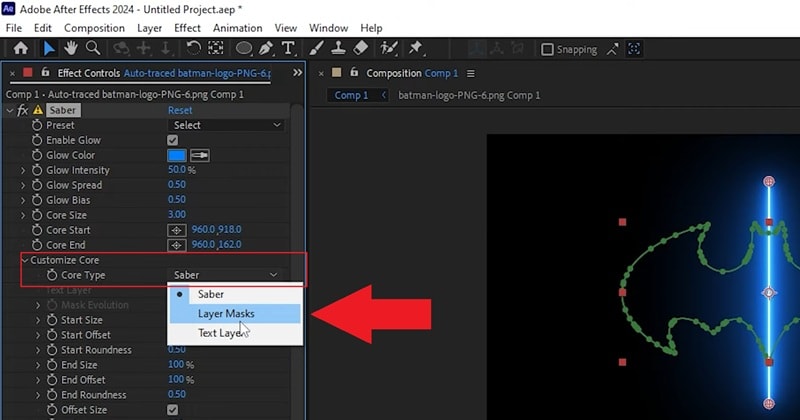
Task: Expand the Start Roundness property
Action: [38, 350]
